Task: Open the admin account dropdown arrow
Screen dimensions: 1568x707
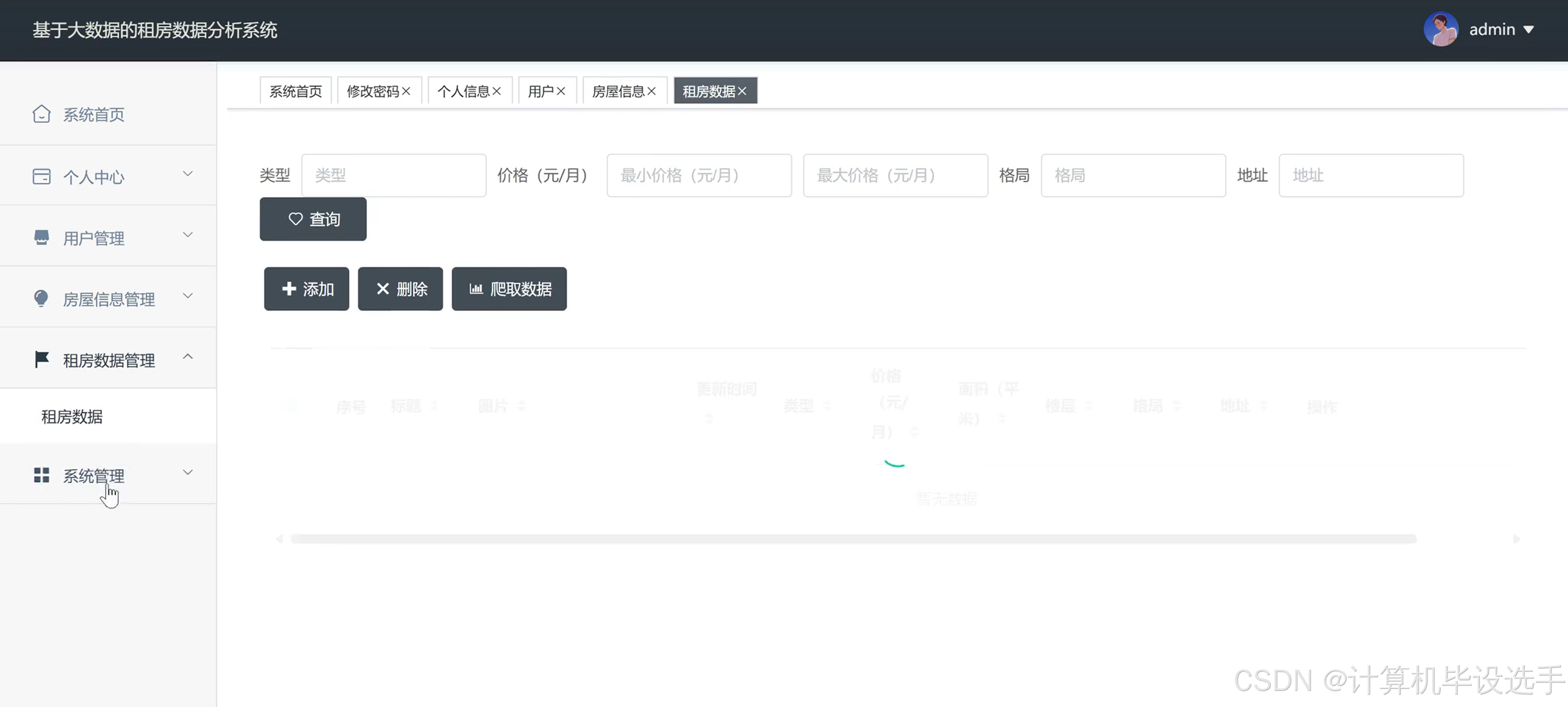Action: pos(1528,30)
